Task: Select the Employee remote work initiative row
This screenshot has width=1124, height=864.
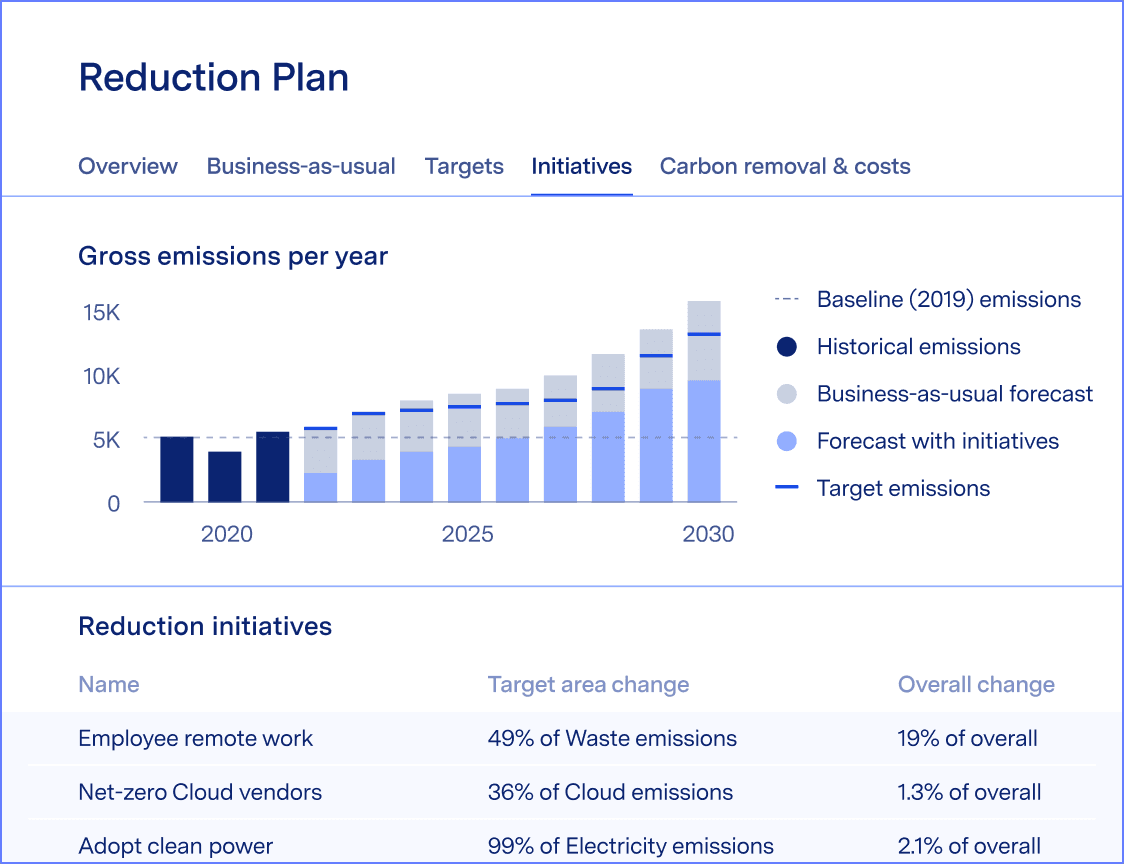Action: 196,739
